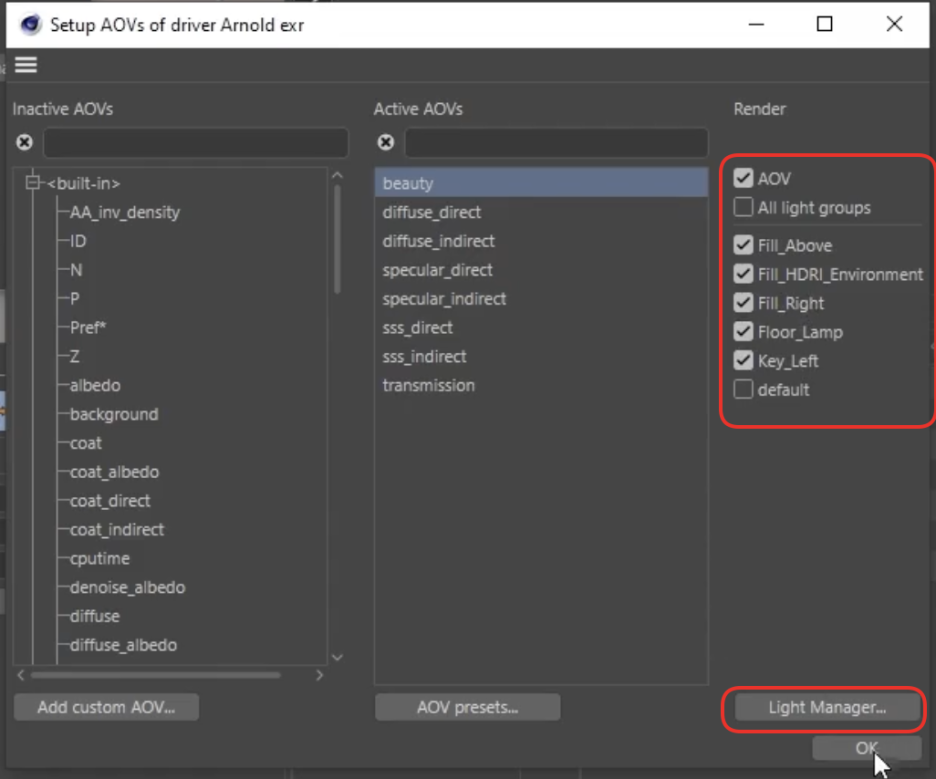Select the Pref* inactive AOV
Image resolution: width=936 pixels, height=779 pixels.
click(88, 327)
